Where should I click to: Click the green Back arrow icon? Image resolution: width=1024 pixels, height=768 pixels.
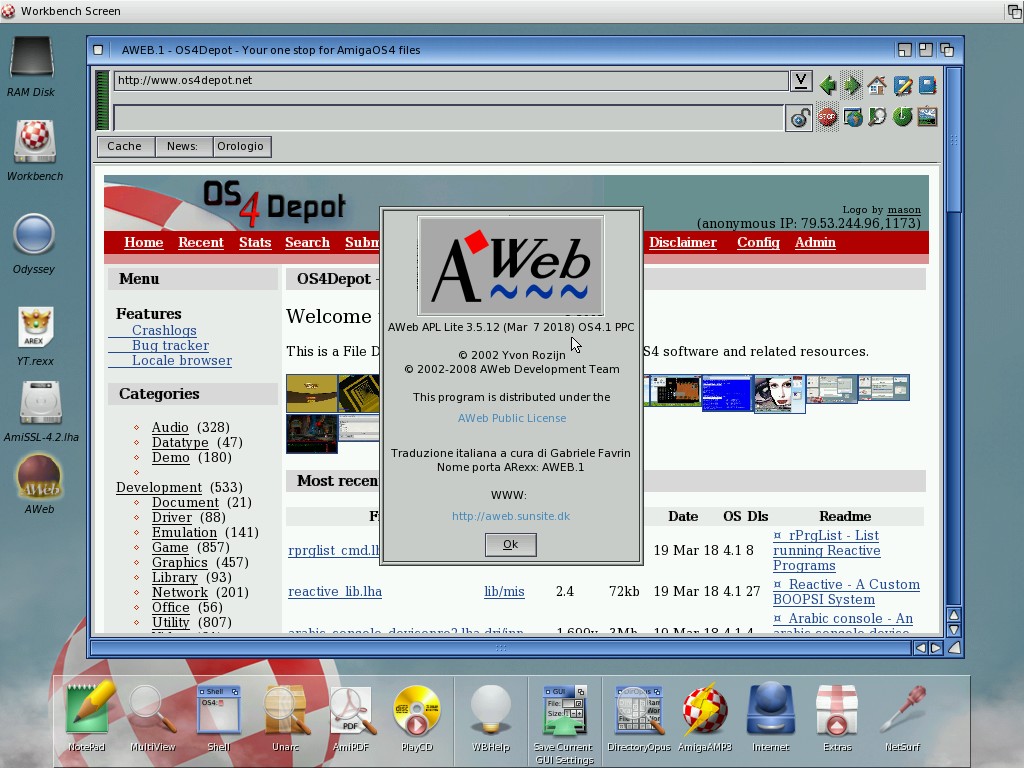[828, 86]
